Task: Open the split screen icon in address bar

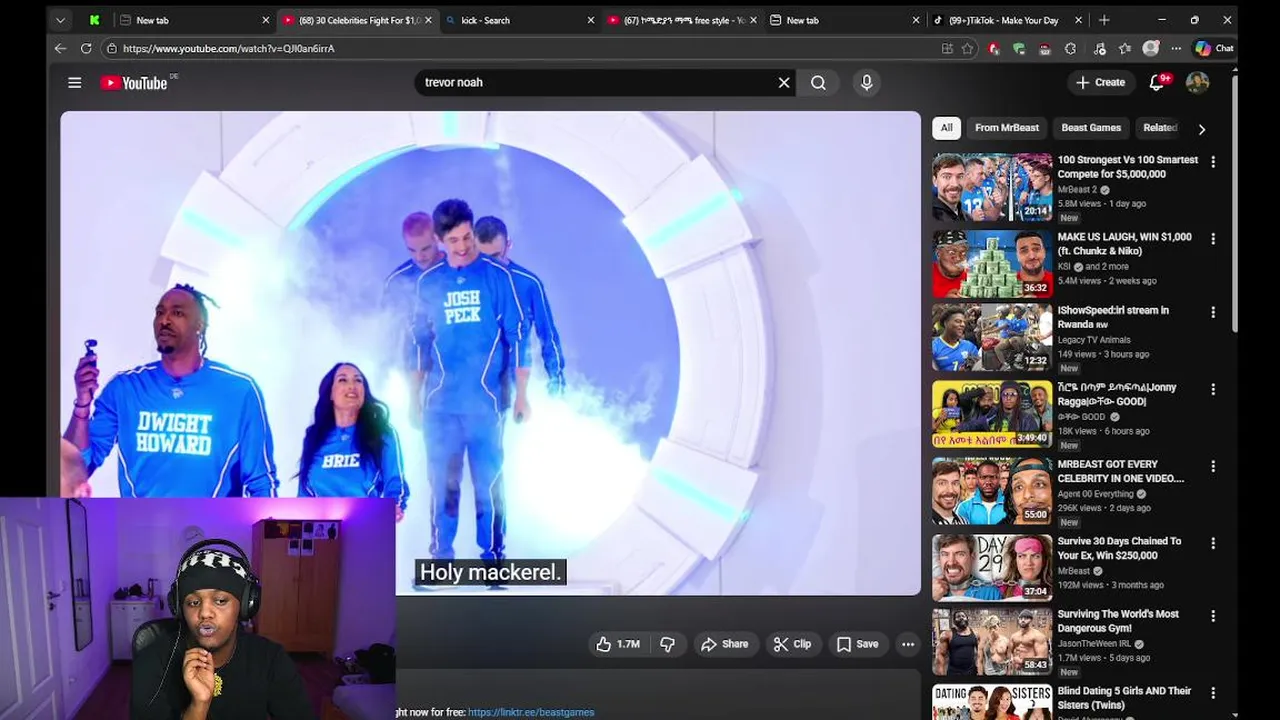Action: coord(947,48)
